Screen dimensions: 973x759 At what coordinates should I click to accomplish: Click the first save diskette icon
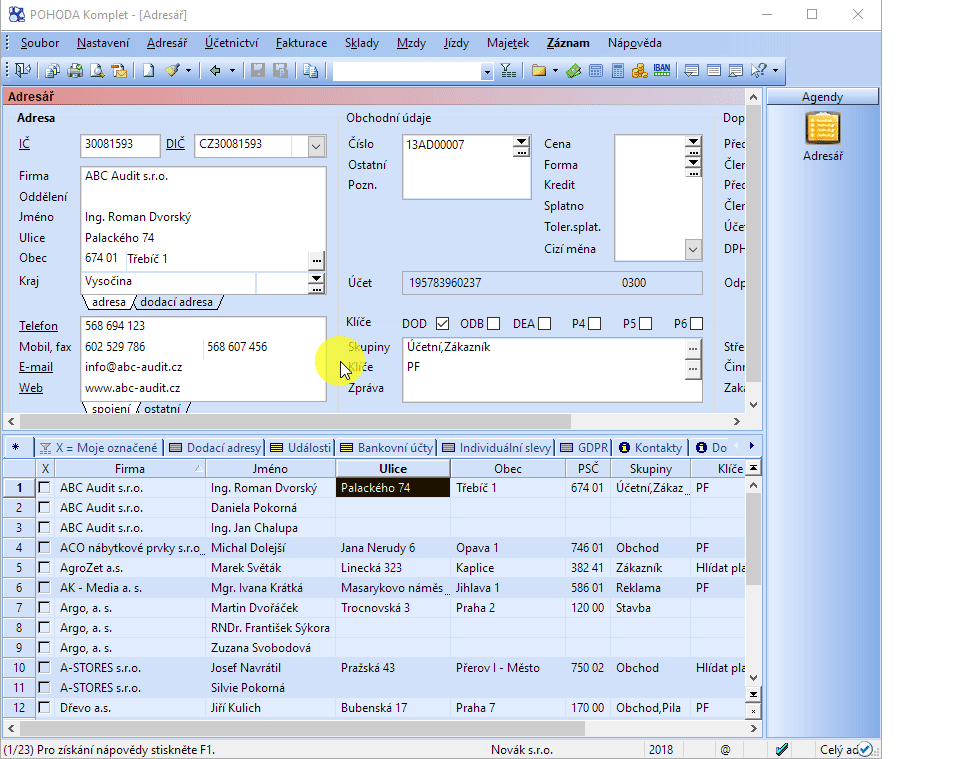[258, 71]
